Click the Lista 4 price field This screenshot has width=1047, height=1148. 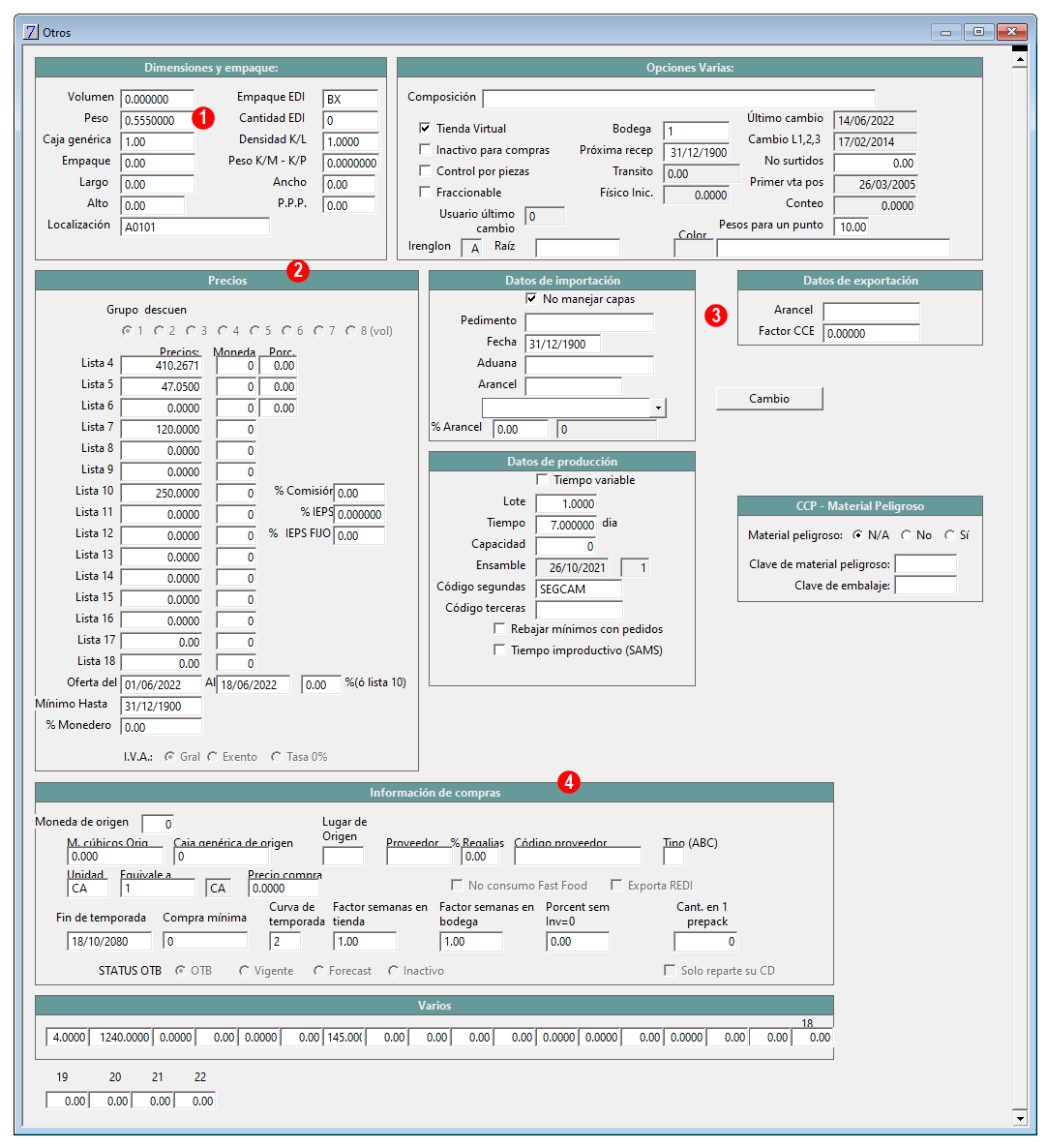point(161,365)
